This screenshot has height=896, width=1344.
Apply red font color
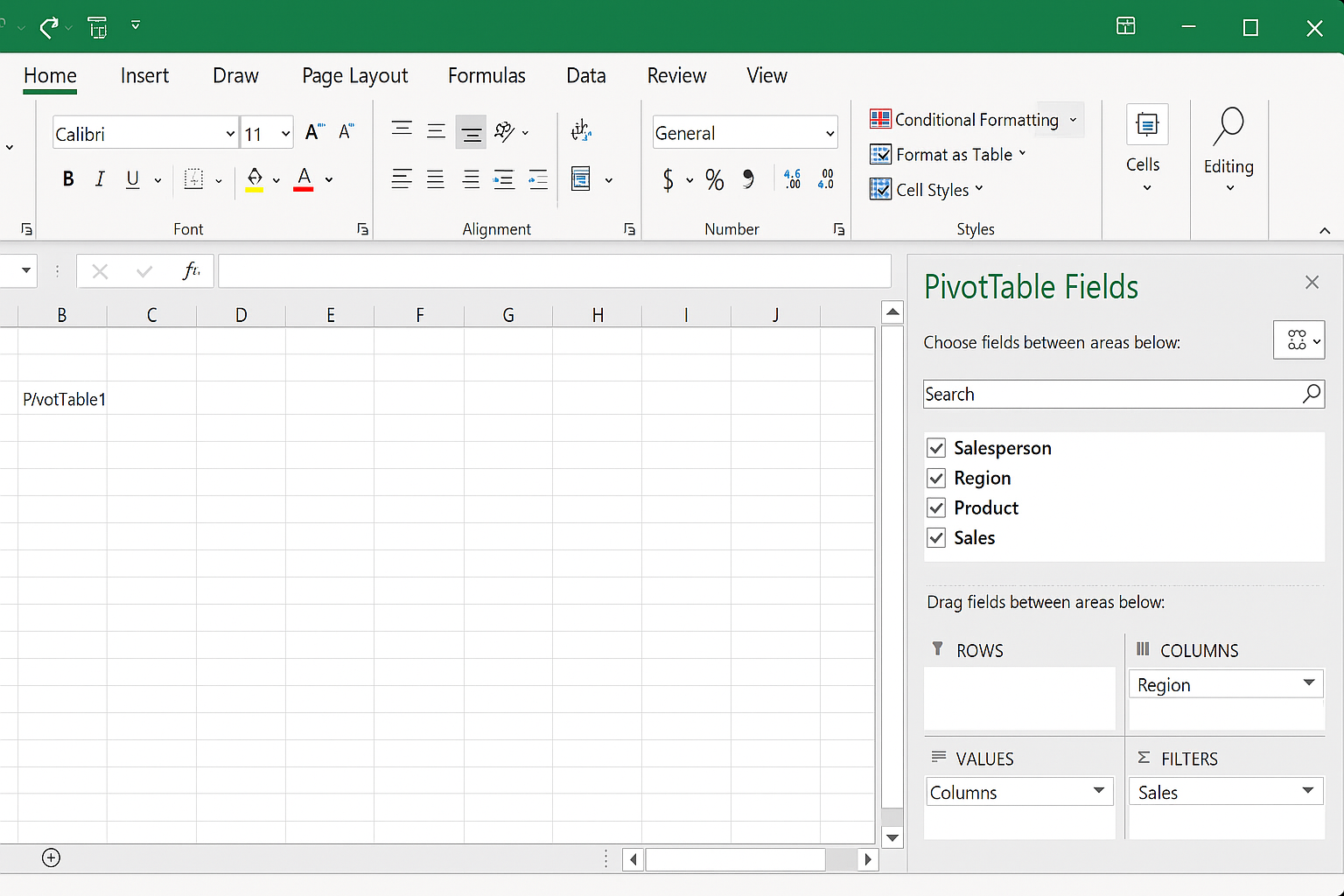[304, 179]
